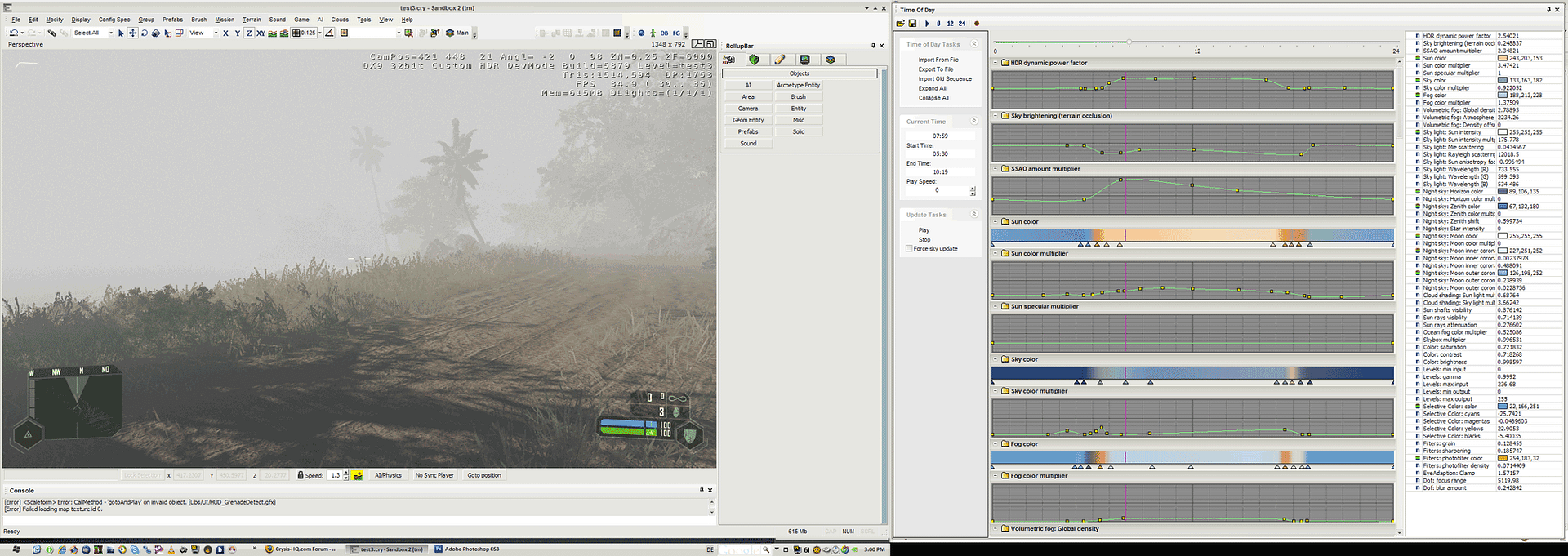Image resolution: width=1568 pixels, height=556 pixels.
Task: Open the Layers tab icon in RollupBar
Action: (830, 60)
